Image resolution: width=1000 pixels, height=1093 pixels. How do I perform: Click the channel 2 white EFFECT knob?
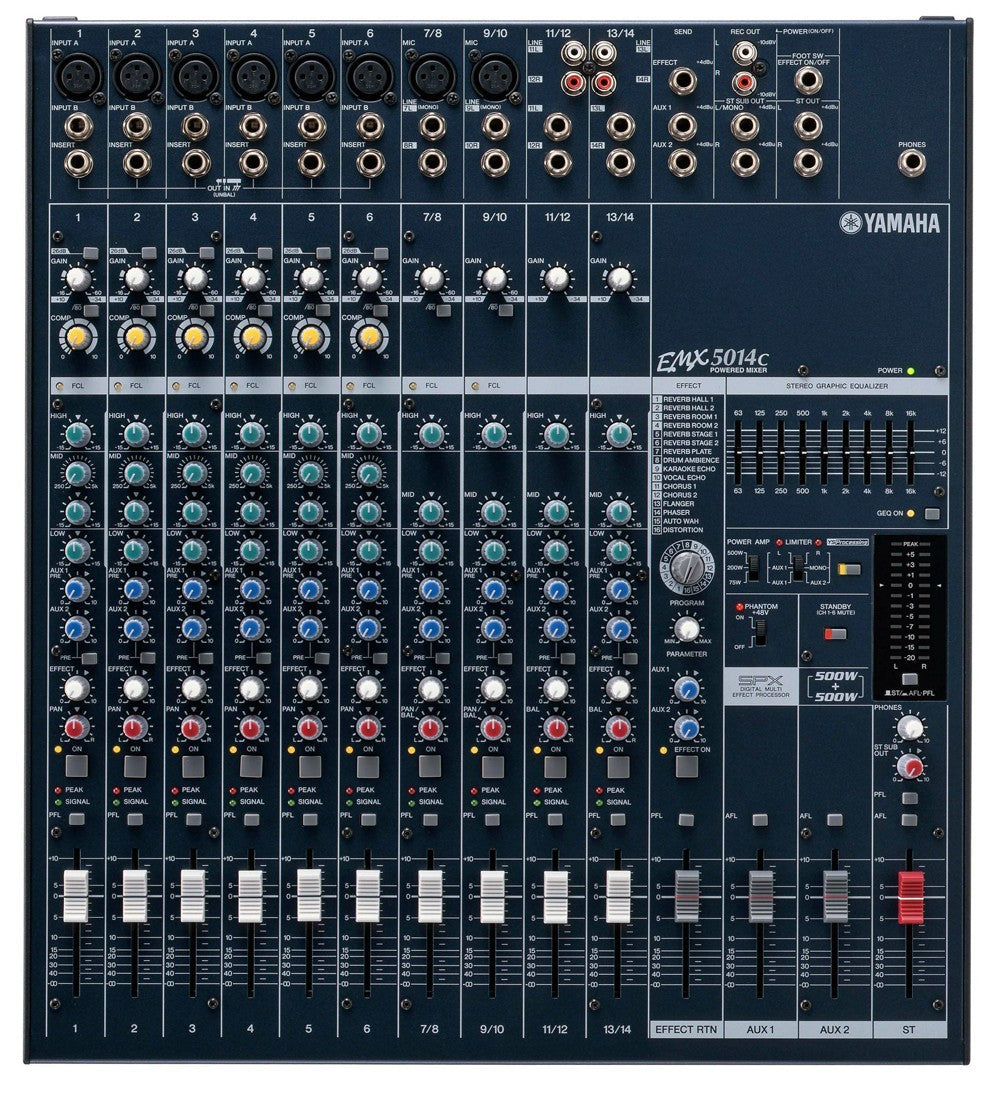[135, 689]
